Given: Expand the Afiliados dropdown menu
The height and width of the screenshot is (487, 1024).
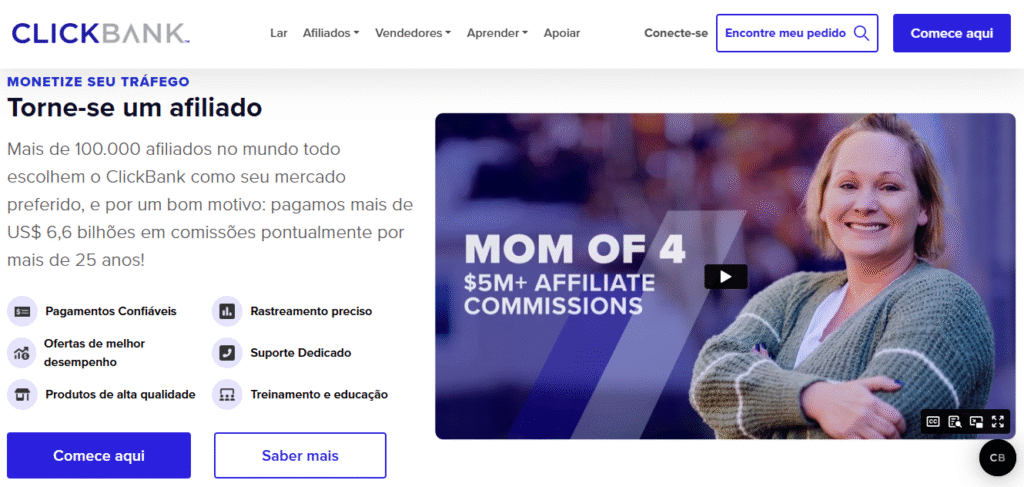Looking at the screenshot, I should (331, 33).
